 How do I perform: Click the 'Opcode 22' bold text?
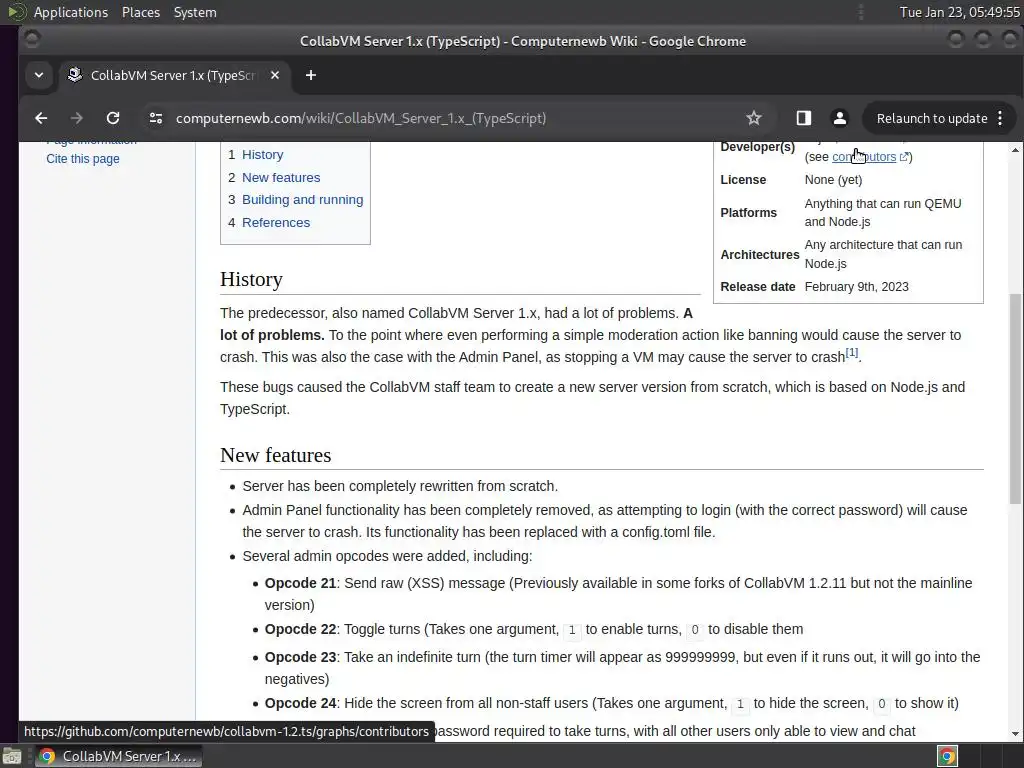point(300,630)
